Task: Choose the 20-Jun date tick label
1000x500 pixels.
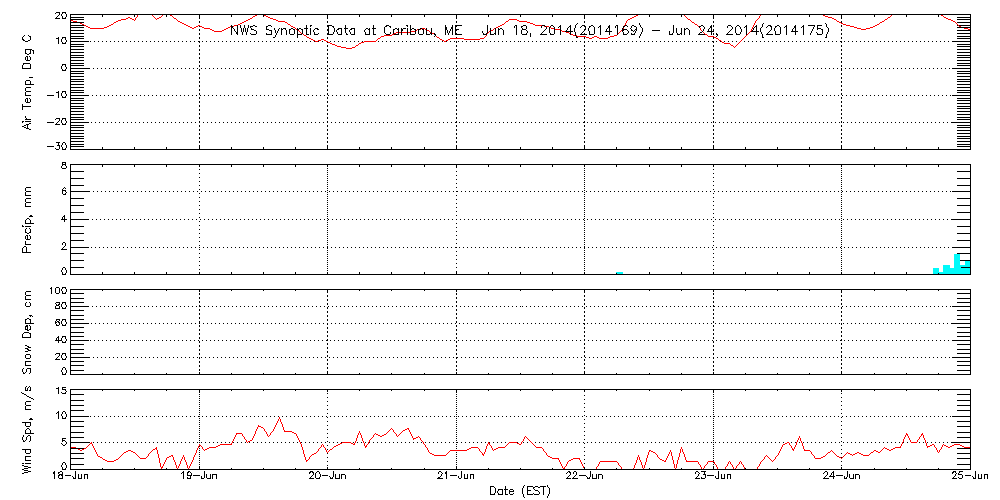Action: [328, 478]
